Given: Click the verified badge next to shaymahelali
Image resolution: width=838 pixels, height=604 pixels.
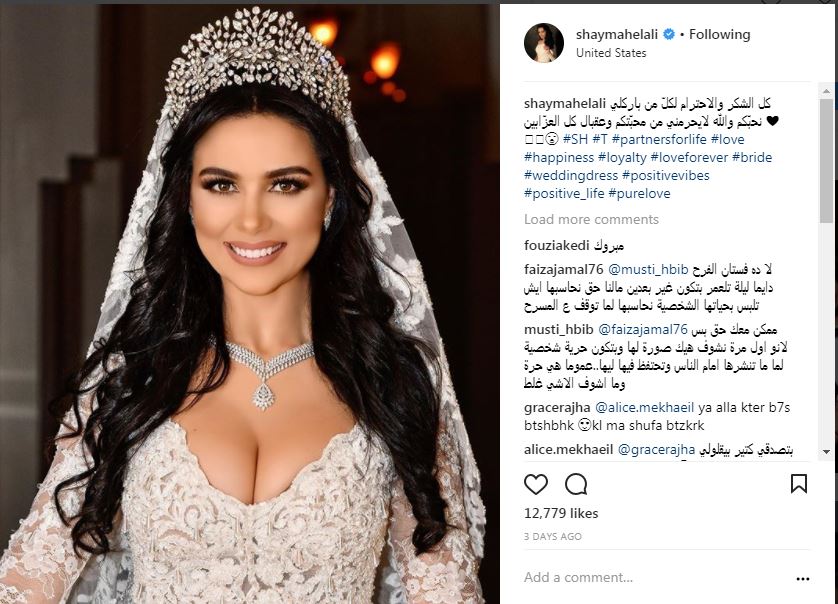Looking at the screenshot, I should point(669,35).
